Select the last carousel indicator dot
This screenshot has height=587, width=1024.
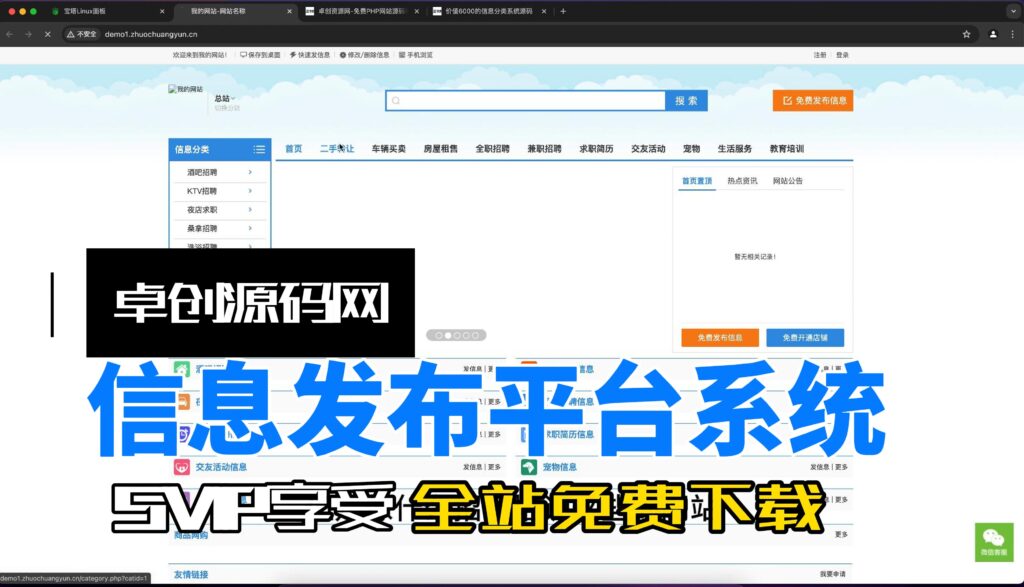pos(475,336)
